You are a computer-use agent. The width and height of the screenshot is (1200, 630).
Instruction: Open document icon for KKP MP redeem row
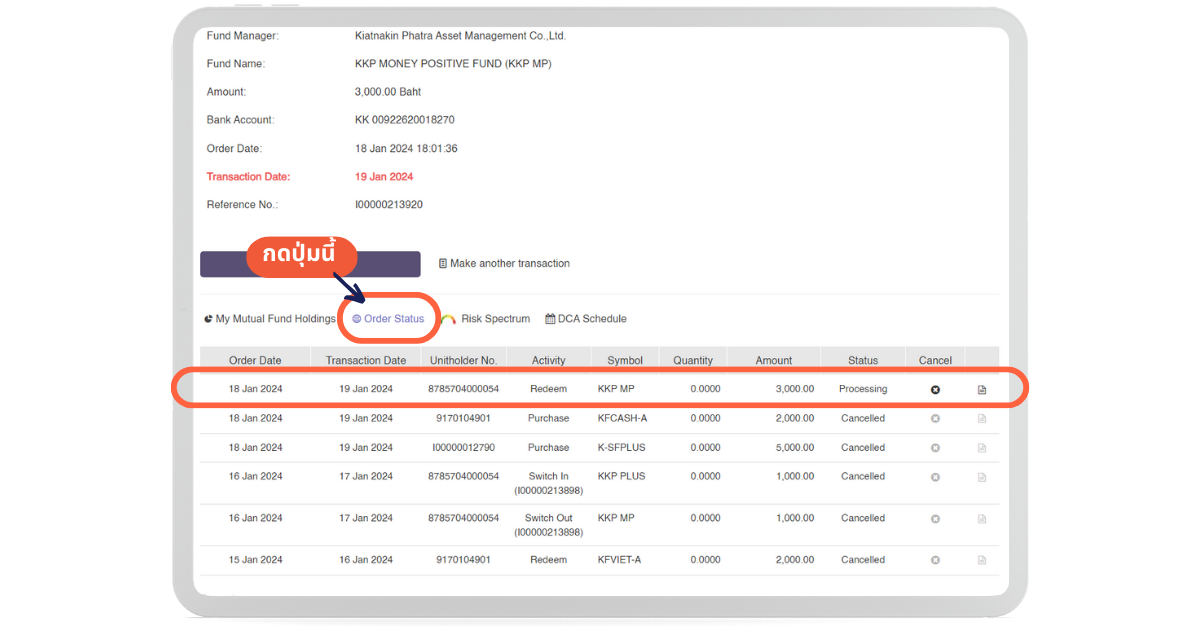click(x=981, y=390)
